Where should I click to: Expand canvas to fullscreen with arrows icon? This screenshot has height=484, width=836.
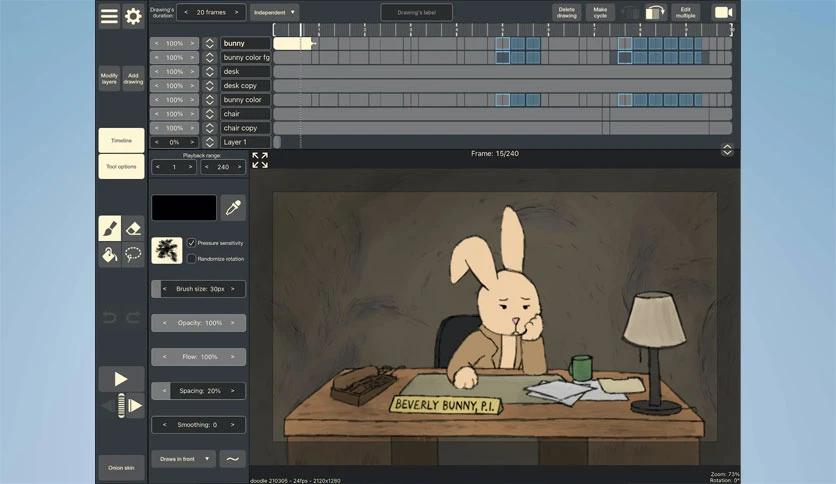pos(260,160)
